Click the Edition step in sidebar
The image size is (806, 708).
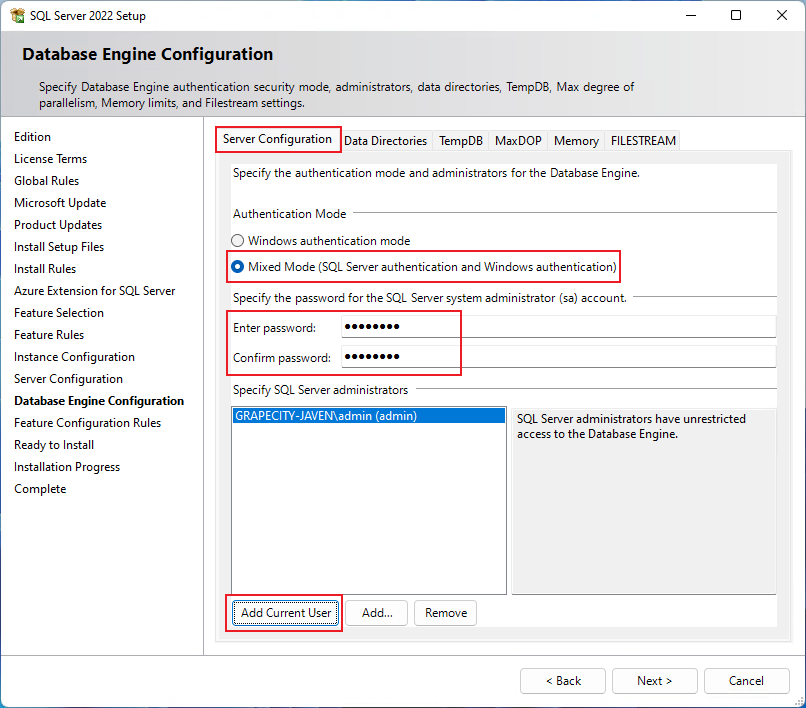32,137
